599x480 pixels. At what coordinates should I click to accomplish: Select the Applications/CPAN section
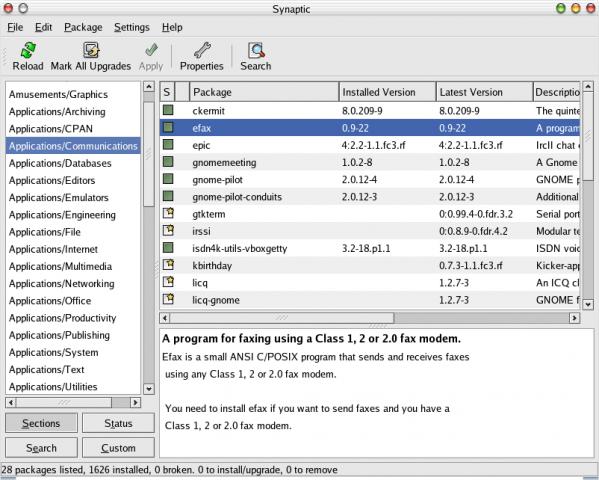click(x=73, y=128)
